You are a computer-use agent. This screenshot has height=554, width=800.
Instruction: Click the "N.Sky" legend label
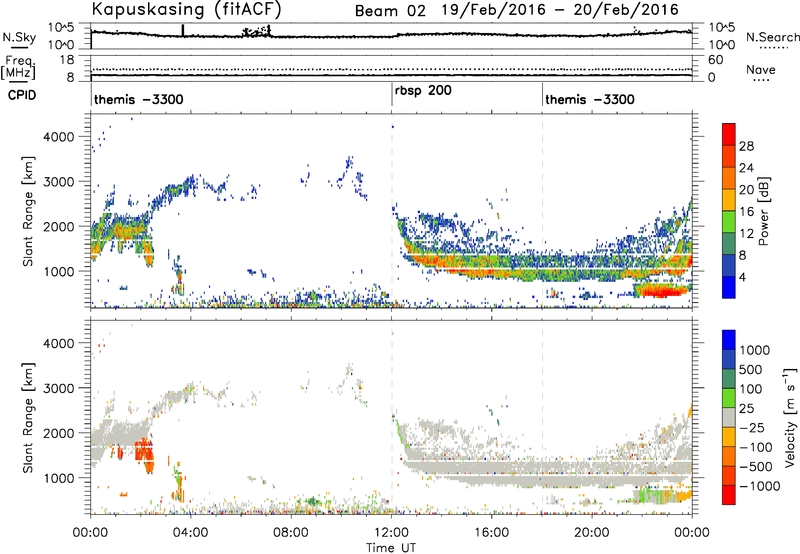click(19, 37)
